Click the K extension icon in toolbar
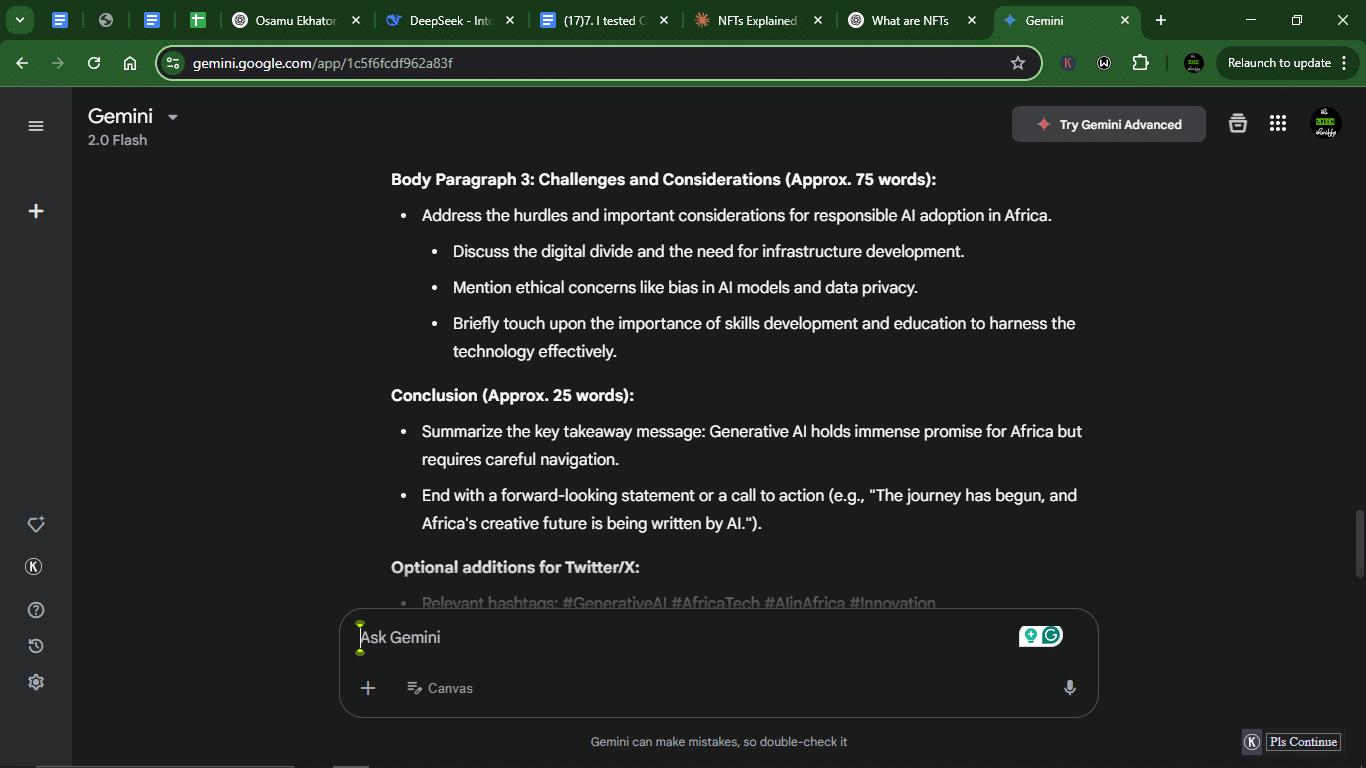Viewport: 1366px width, 768px height. (1068, 63)
